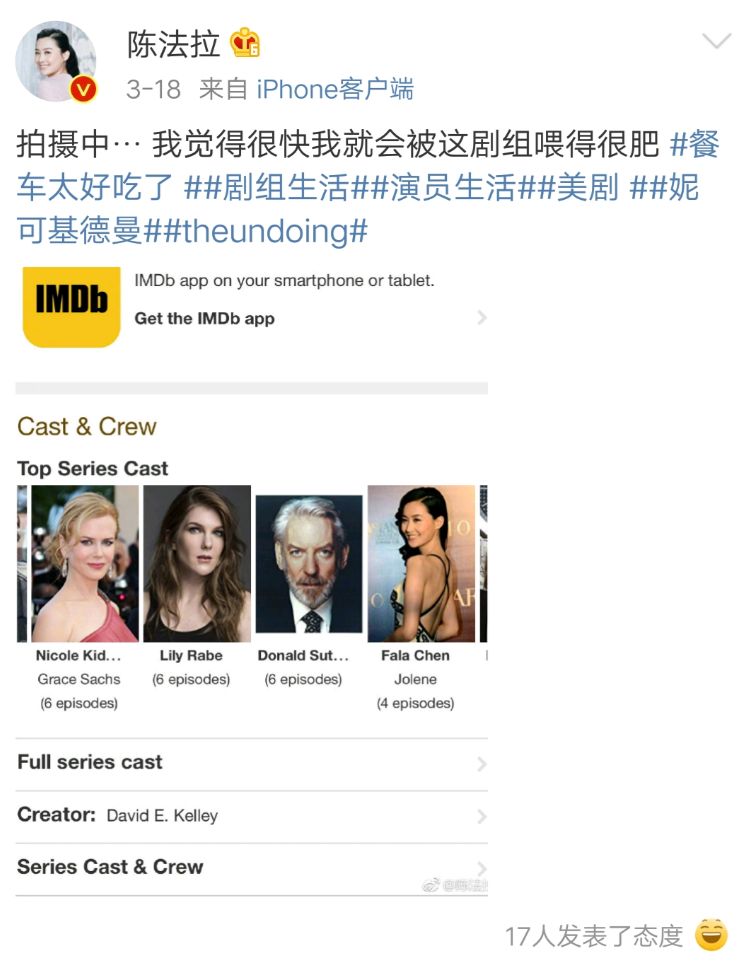Tap the gold crown membership badge
The height and width of the screenshot is (964, 748).
pyautogui.click(x=245, y=43)
